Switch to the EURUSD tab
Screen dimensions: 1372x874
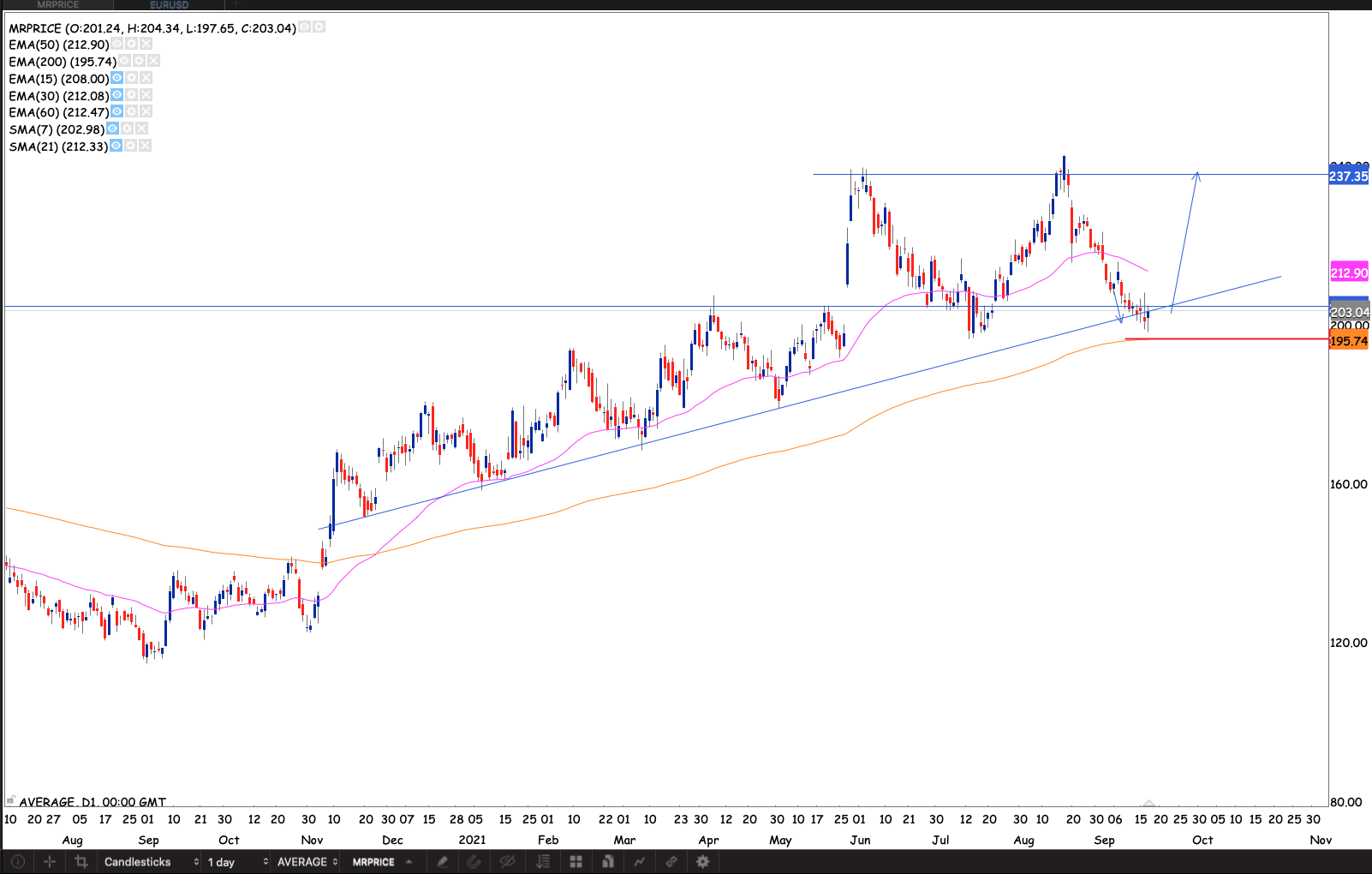(169, 5)
